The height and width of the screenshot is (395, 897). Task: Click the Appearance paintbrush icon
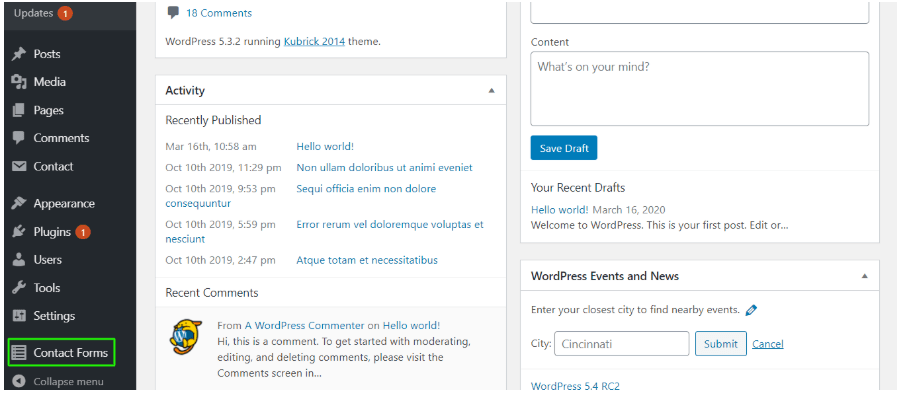[19, 203]
